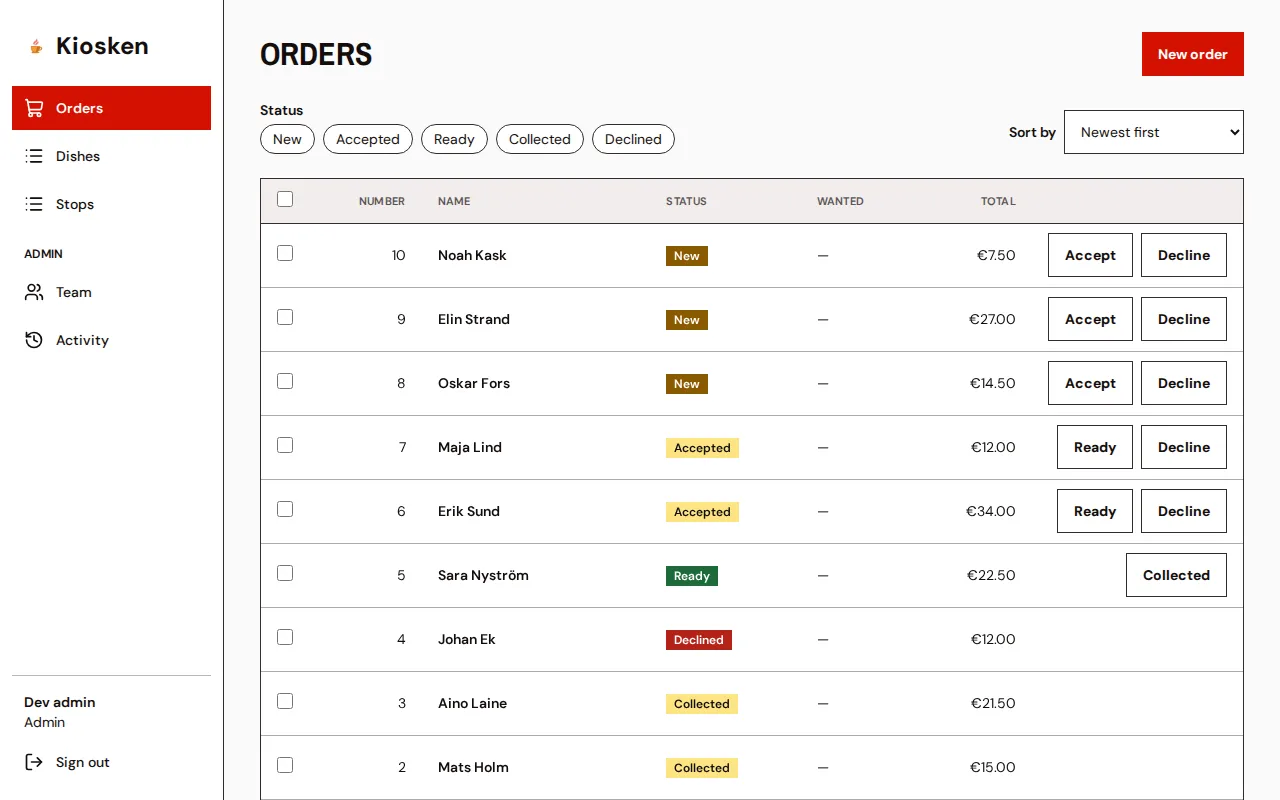1280x800 pixels.
Task: Decline Erik Sund's order
Action: pyautogui.click(x=1184, y=511)
